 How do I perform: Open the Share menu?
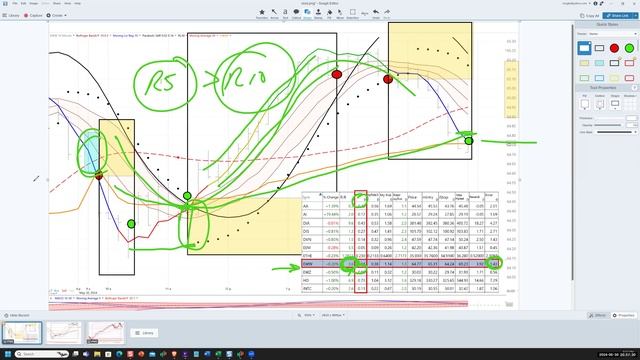57,3
